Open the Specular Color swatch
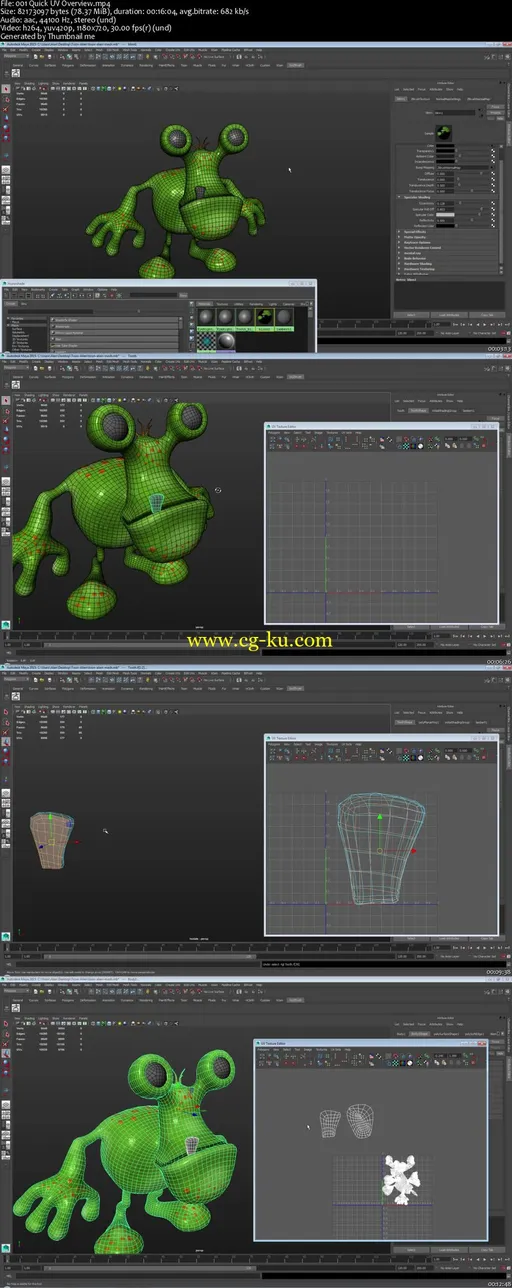The image size is (512, 1288). point(445,215)
